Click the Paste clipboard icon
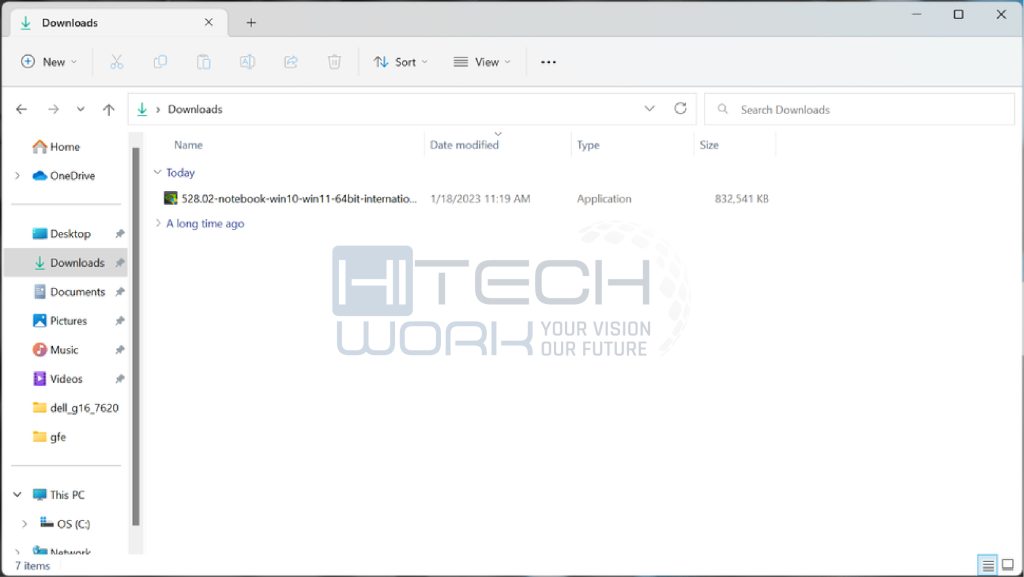Image resolution: width=1024 pixels, height=577 pixels. [x=204, y=62]
